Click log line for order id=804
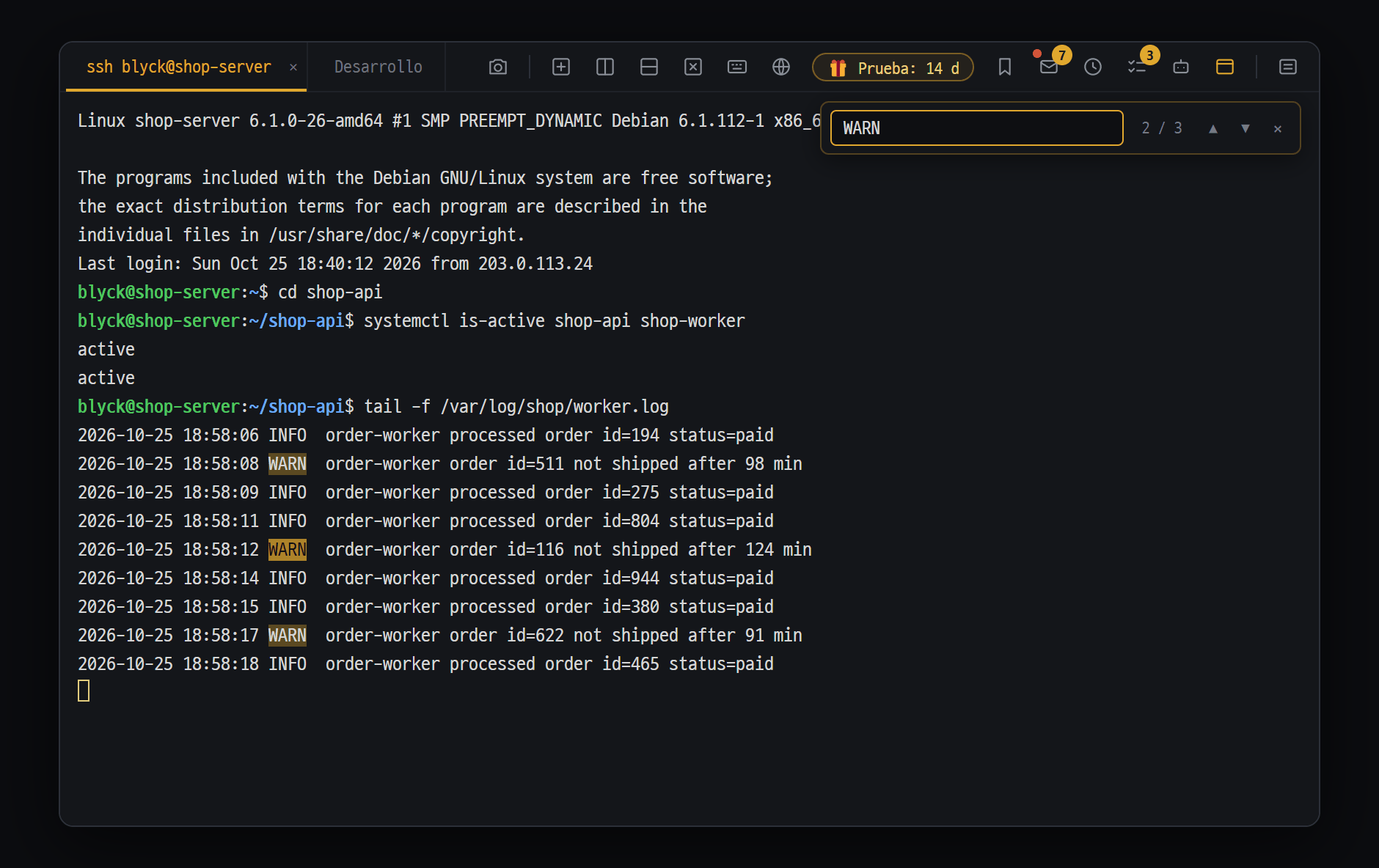The image size is (1379, 868). (x=425, y=521)
